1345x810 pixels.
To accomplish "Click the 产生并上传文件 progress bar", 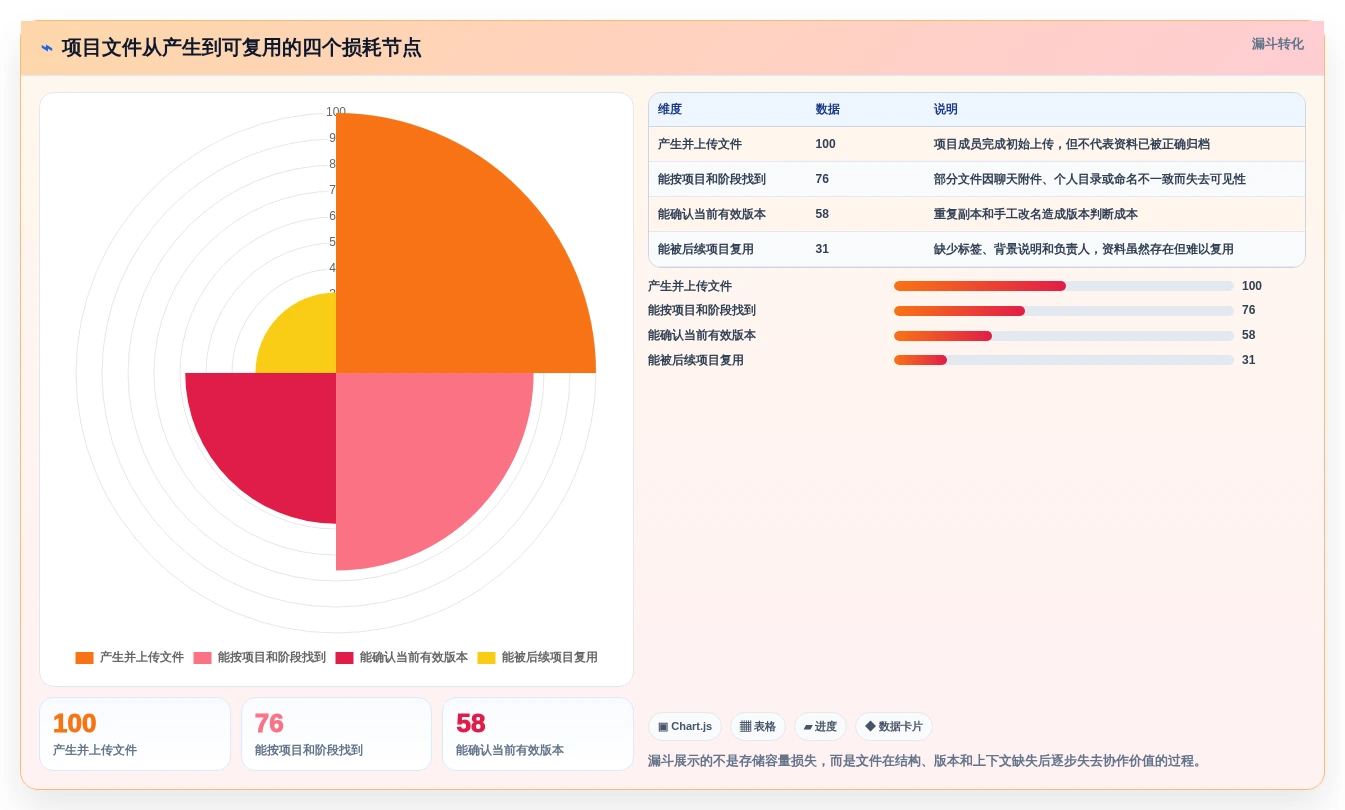I will point(1064,286).
